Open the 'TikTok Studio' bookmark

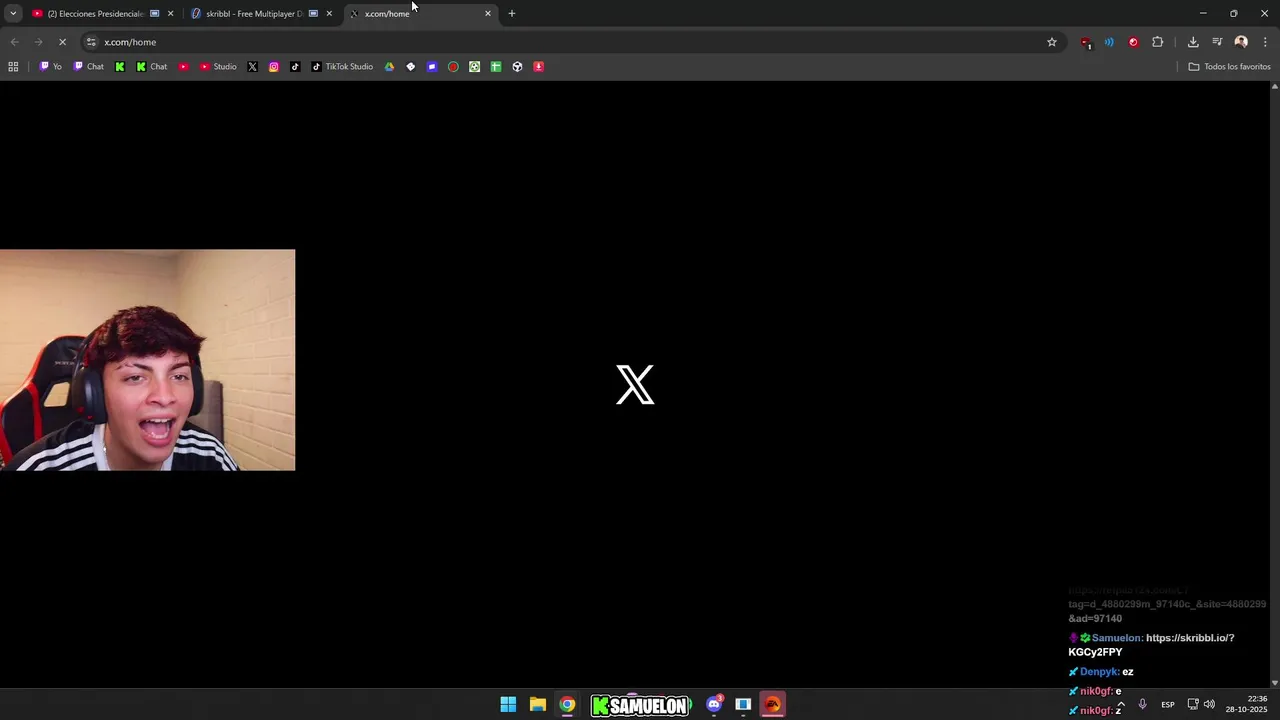coord(342,67)
